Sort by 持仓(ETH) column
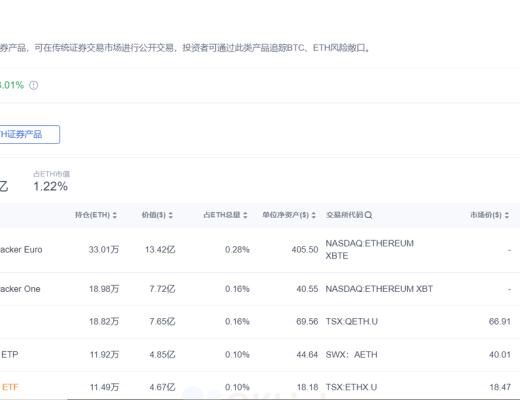 click(114, 215)
